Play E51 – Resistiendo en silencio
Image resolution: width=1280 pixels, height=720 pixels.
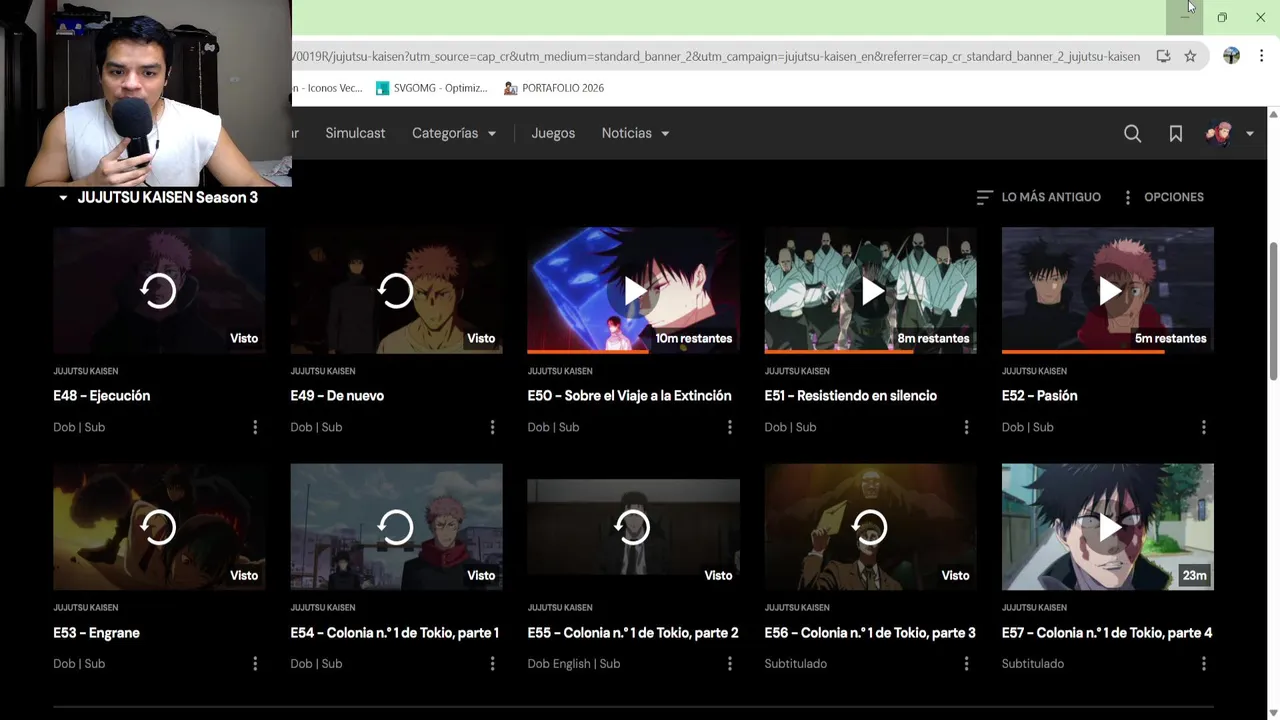[870, 291]
